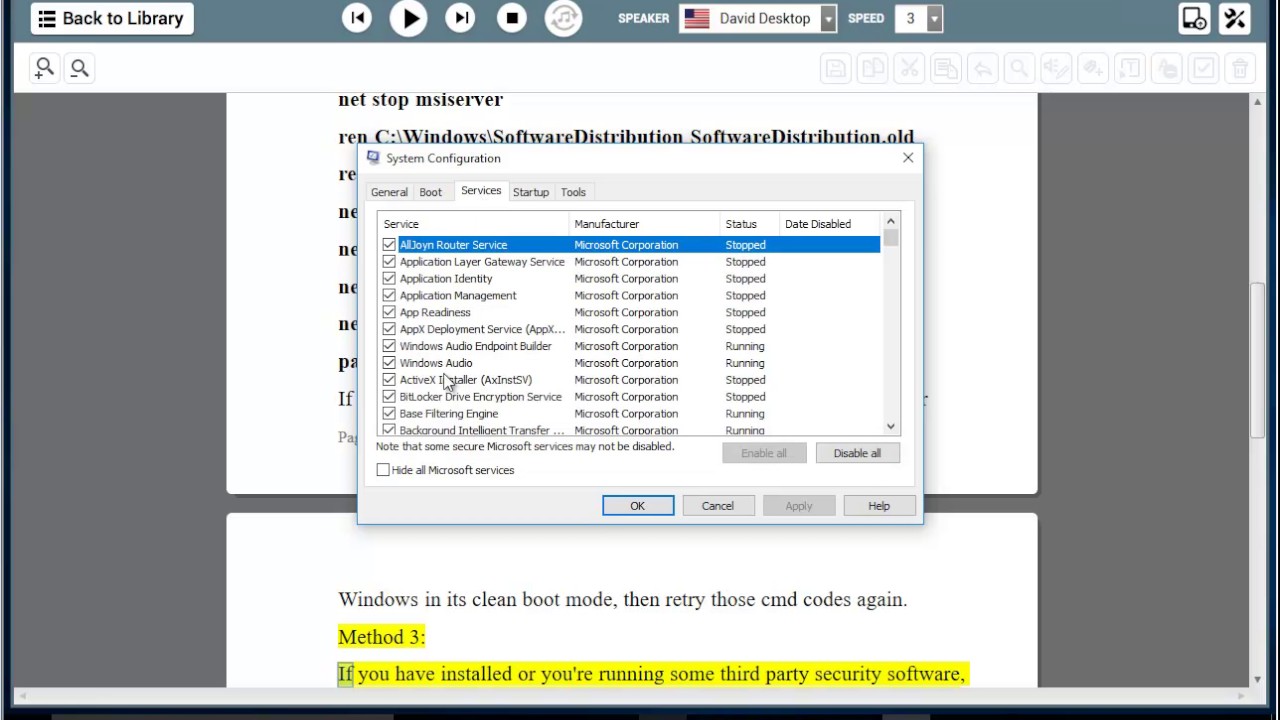Click the document vertical scrollbar thumb
The image size is (1280, 720).
click(x=1258, y=360)
